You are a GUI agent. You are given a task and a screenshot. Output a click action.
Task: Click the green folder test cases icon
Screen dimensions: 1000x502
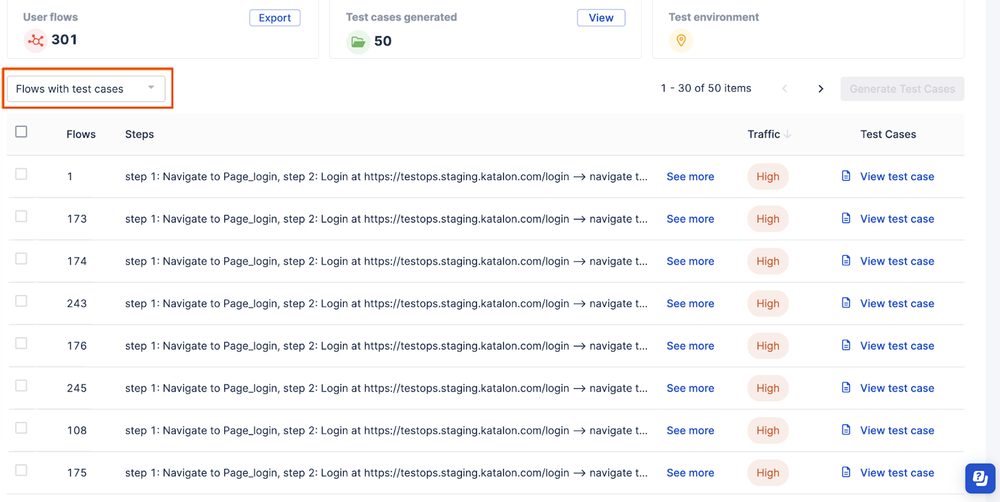point(357,42)
